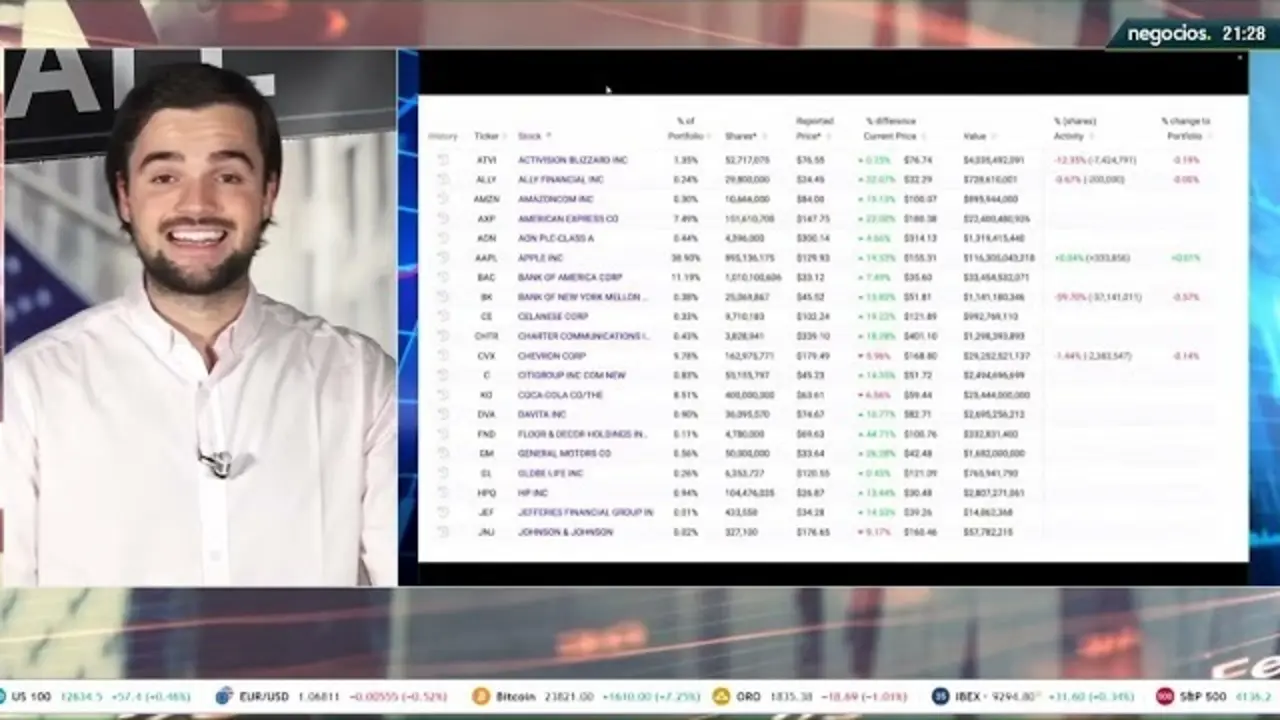The width and height of the screenshot is (1280, 720).
Task: Click the Bitcoin icon in the ticker bar
Action: 480,696
